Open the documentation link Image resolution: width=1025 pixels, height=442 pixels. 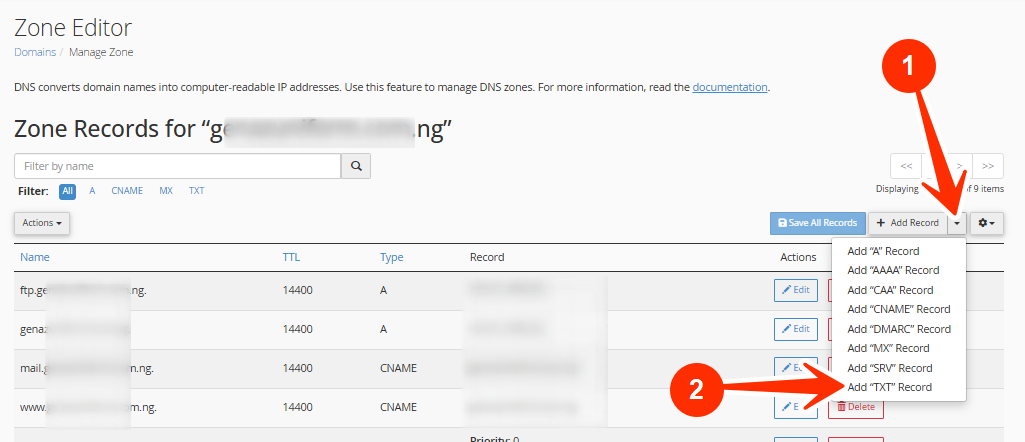(729, 87)
